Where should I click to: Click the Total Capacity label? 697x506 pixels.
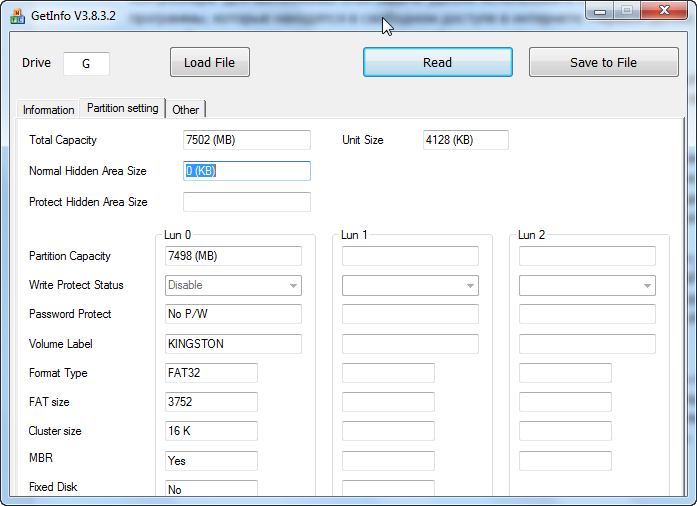click(63, 140)
